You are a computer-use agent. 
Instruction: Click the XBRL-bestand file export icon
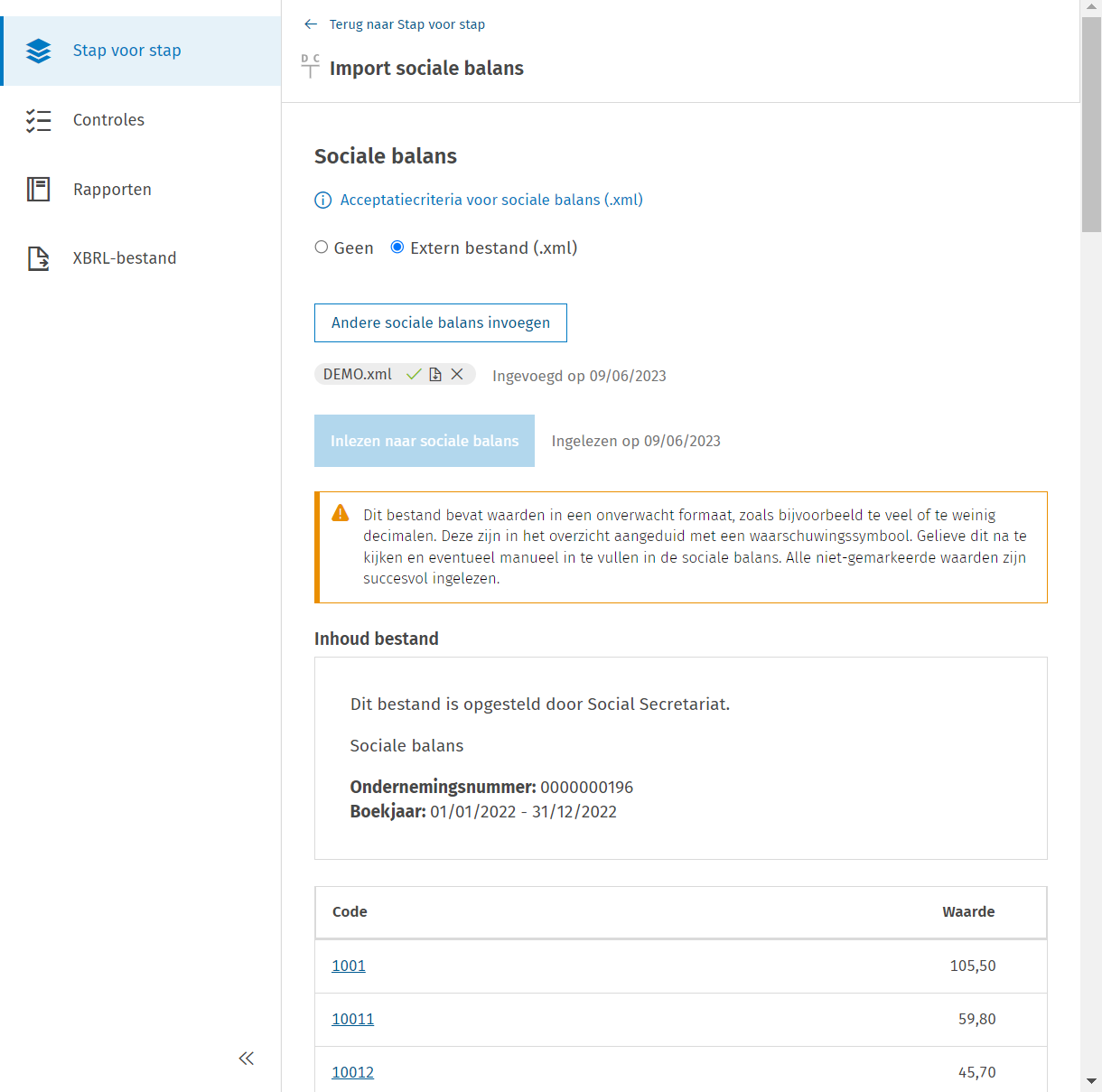(39, 258)
